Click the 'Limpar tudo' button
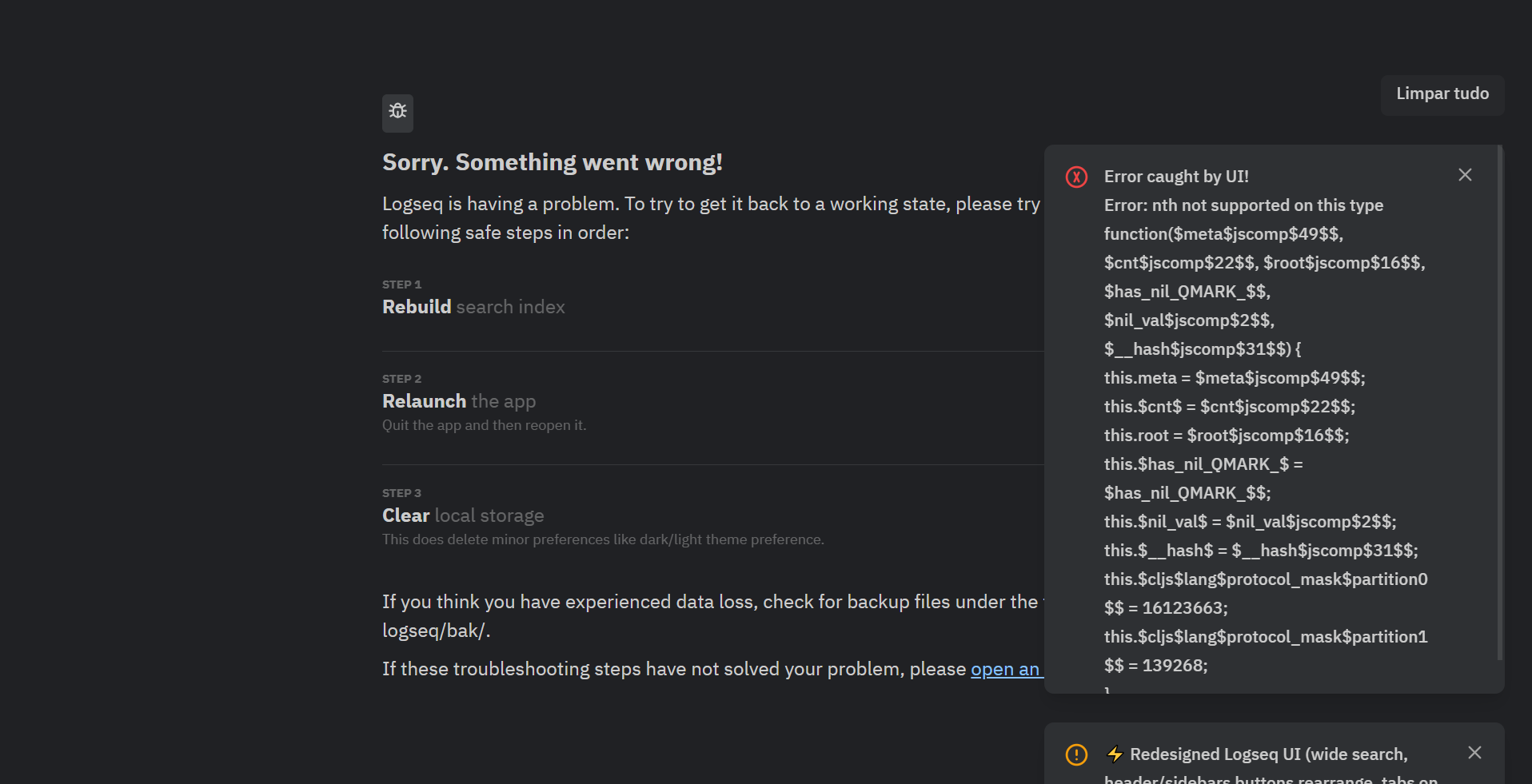 [1442, 94]
